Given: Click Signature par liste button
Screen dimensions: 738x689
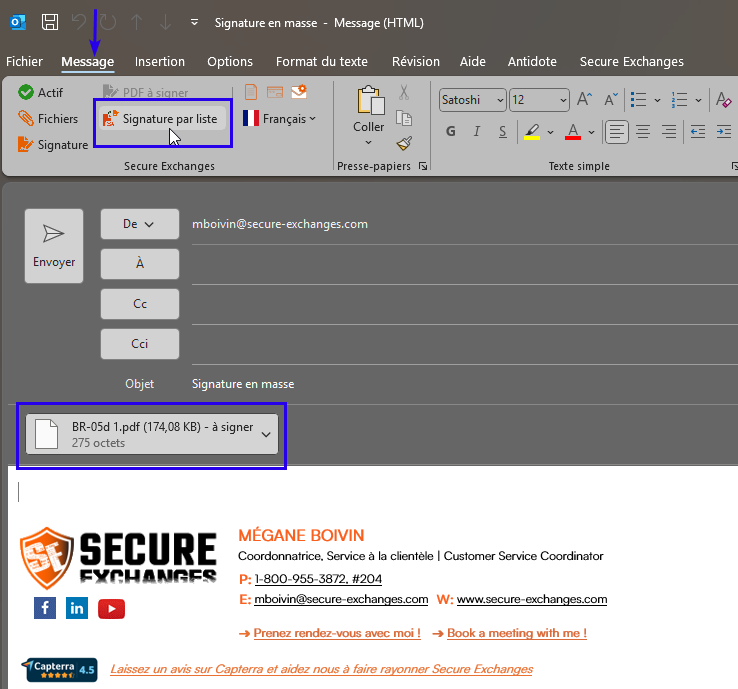Looking at the screenshot, I should 162,119.
